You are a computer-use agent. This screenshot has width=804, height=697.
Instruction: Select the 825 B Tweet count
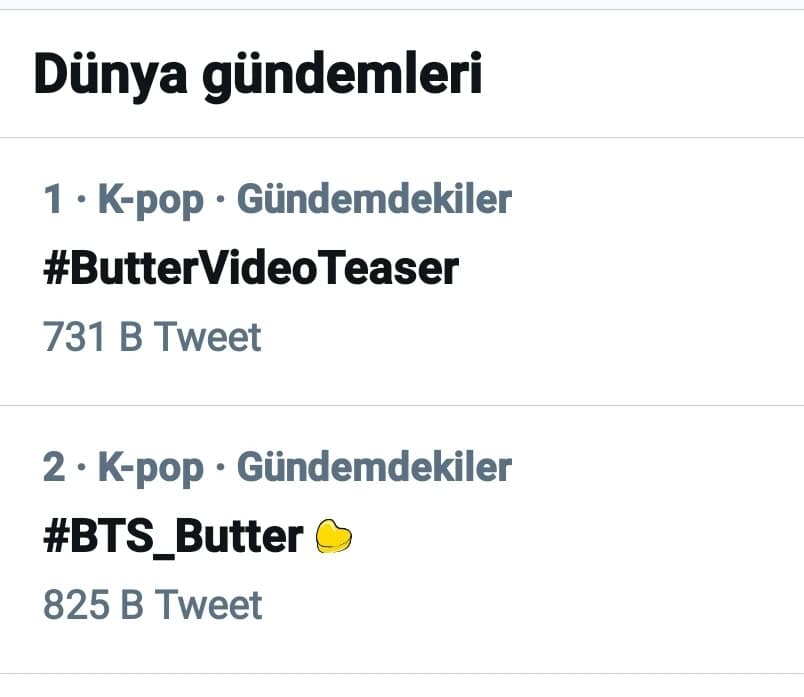coord(152,605)
